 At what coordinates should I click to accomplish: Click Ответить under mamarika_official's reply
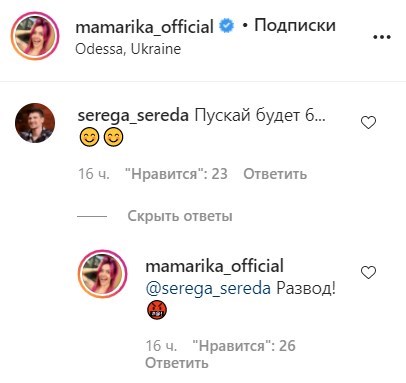(177, 363)
